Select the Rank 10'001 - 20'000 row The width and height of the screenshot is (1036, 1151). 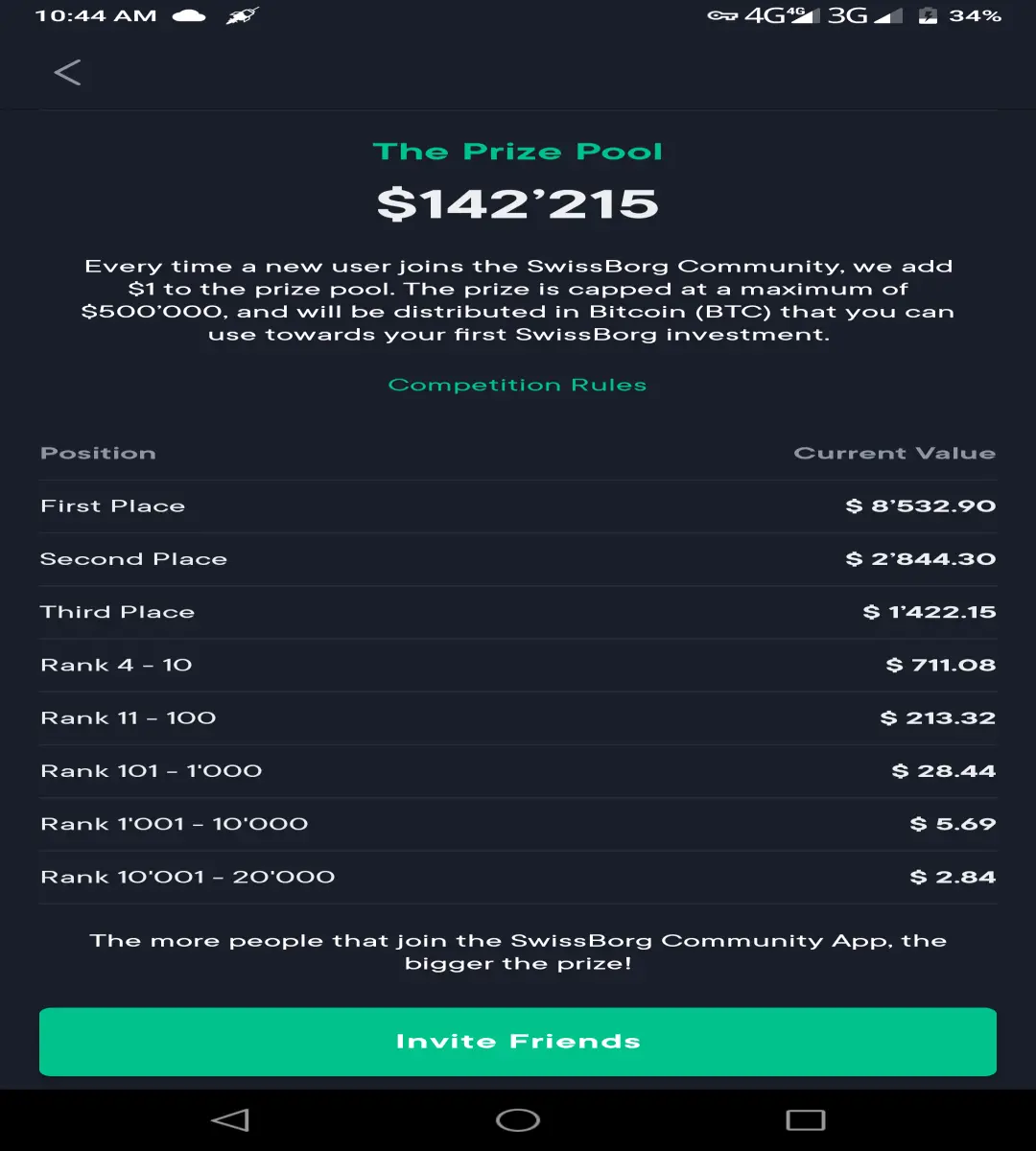518,877
